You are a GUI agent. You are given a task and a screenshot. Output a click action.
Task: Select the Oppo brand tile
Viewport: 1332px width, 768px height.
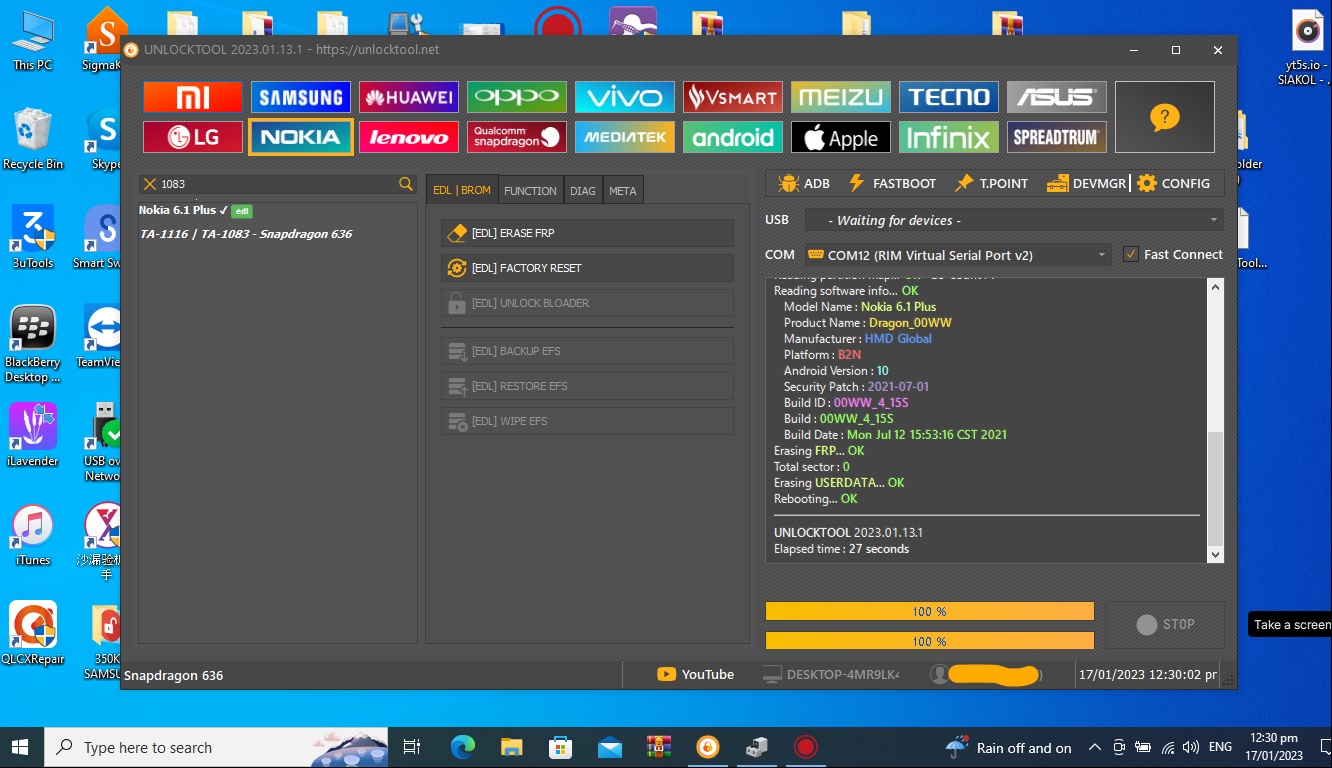[517, 97]
